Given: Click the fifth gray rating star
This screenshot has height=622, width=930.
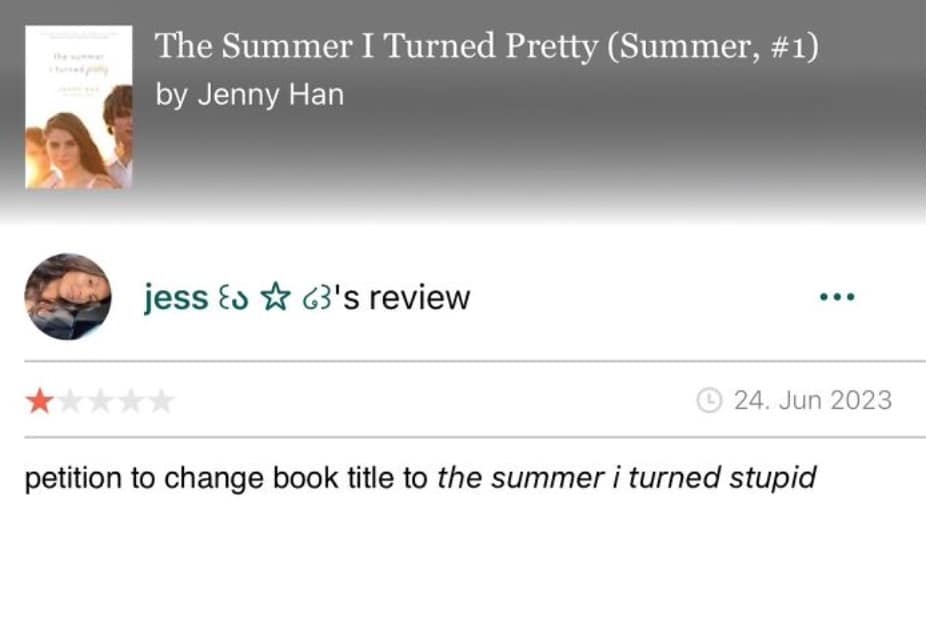Looking at the screenshot, I should [161, 402].
